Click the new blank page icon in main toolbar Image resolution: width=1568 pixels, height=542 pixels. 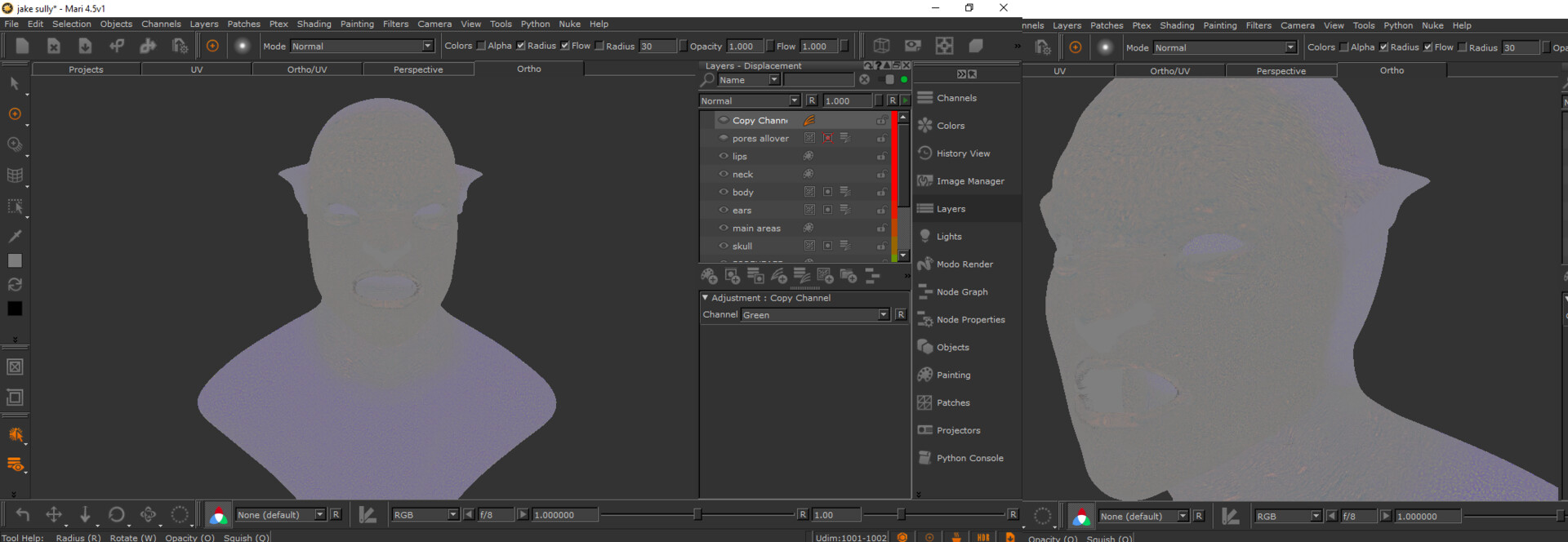pos(22,46)
